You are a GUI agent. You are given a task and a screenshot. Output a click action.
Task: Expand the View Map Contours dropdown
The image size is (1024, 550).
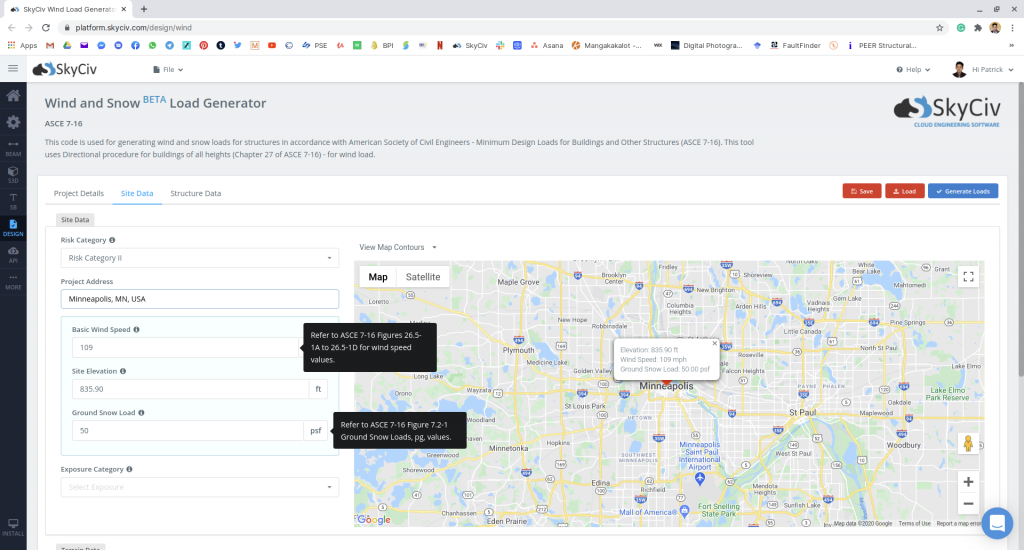pyautogui.click(x=398, y=247)
